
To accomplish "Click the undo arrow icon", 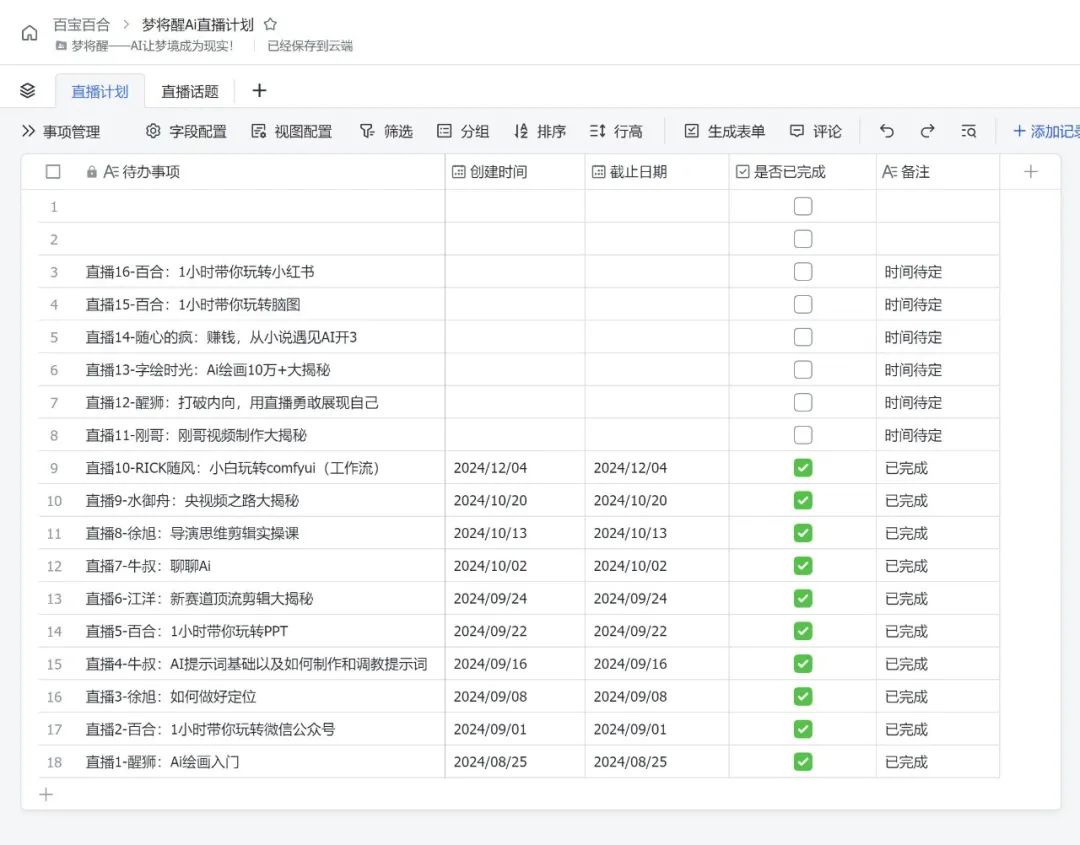I will pyautogui.click(x=886, y=130).
